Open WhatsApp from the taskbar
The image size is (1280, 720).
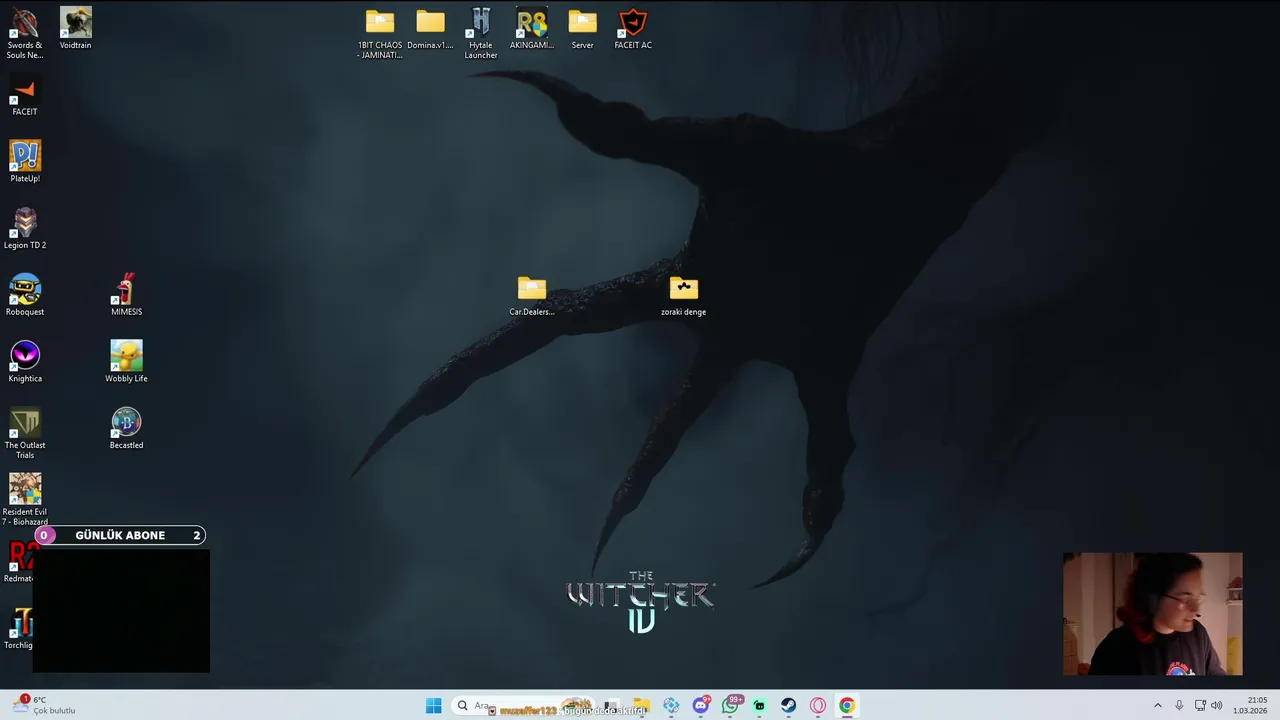pos(731,706)
